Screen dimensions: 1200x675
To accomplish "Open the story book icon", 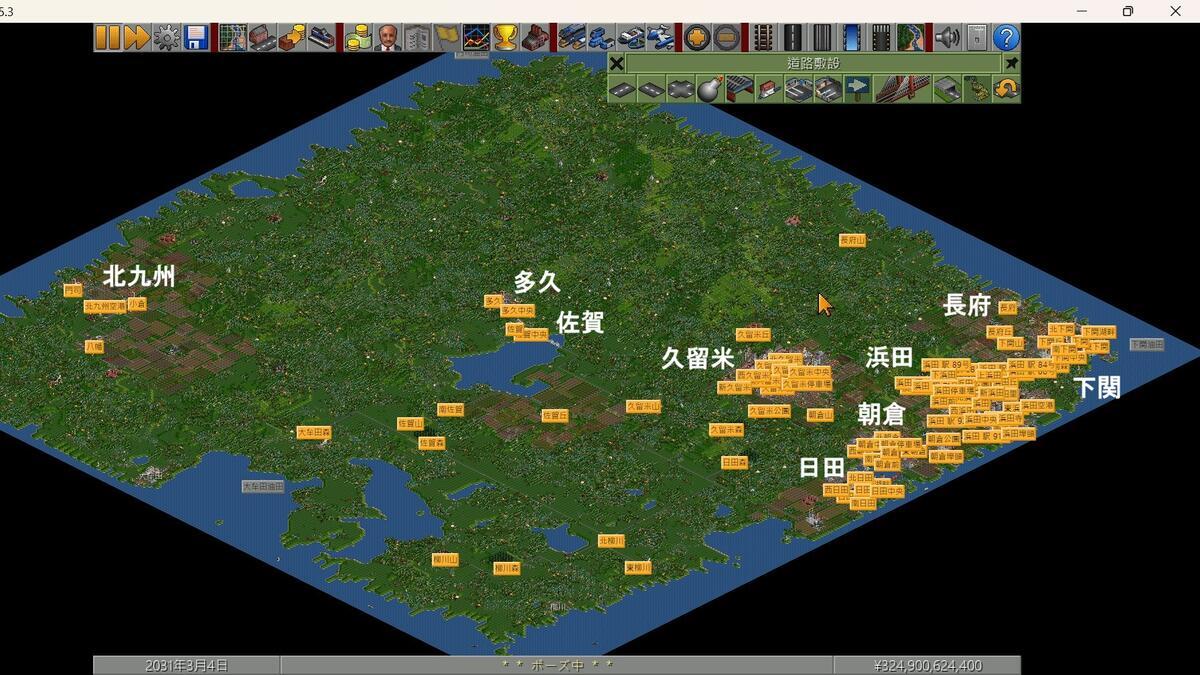I will click(x=417, y=38).
